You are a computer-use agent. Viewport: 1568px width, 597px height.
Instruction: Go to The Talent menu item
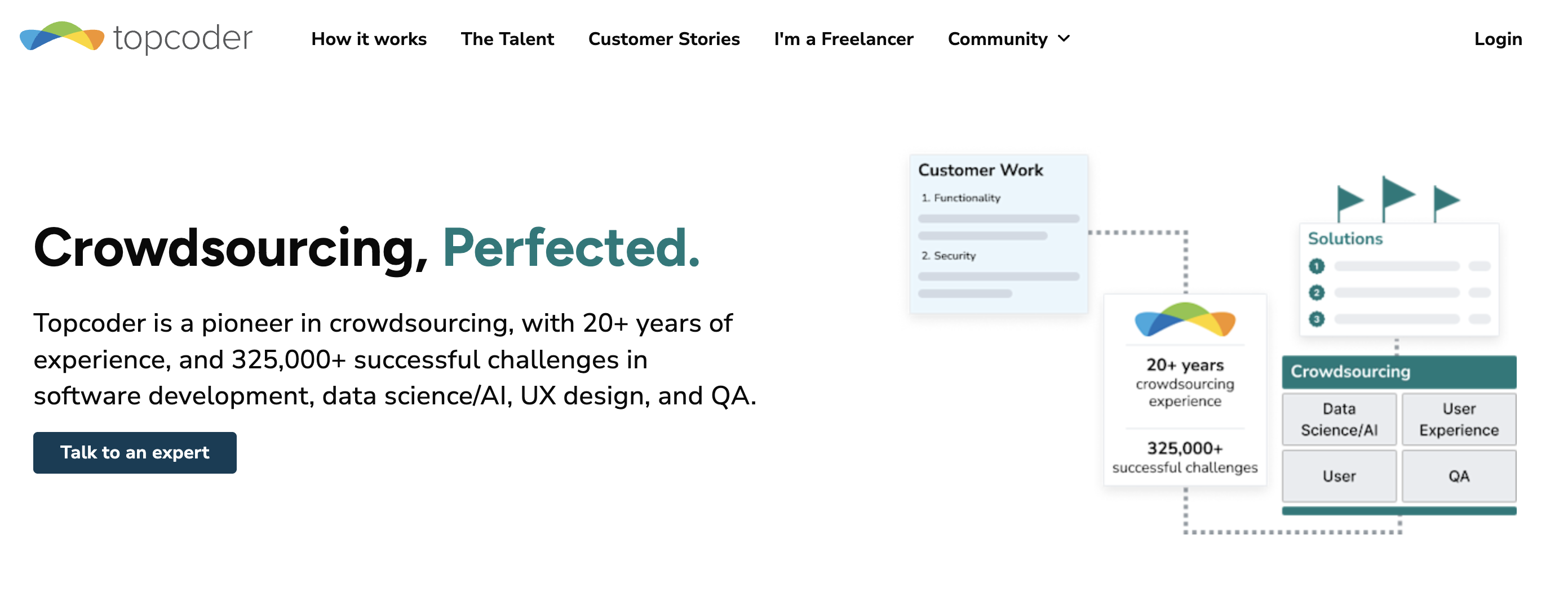[x=507, y=39]
